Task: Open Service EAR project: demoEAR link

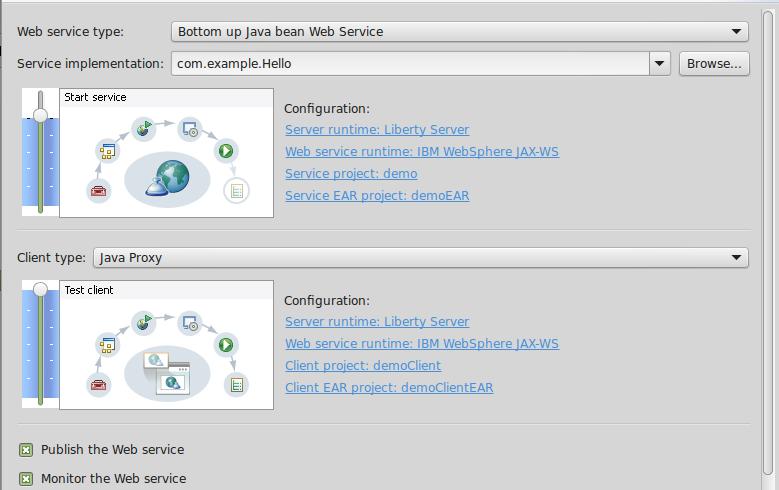Action: 377,195
